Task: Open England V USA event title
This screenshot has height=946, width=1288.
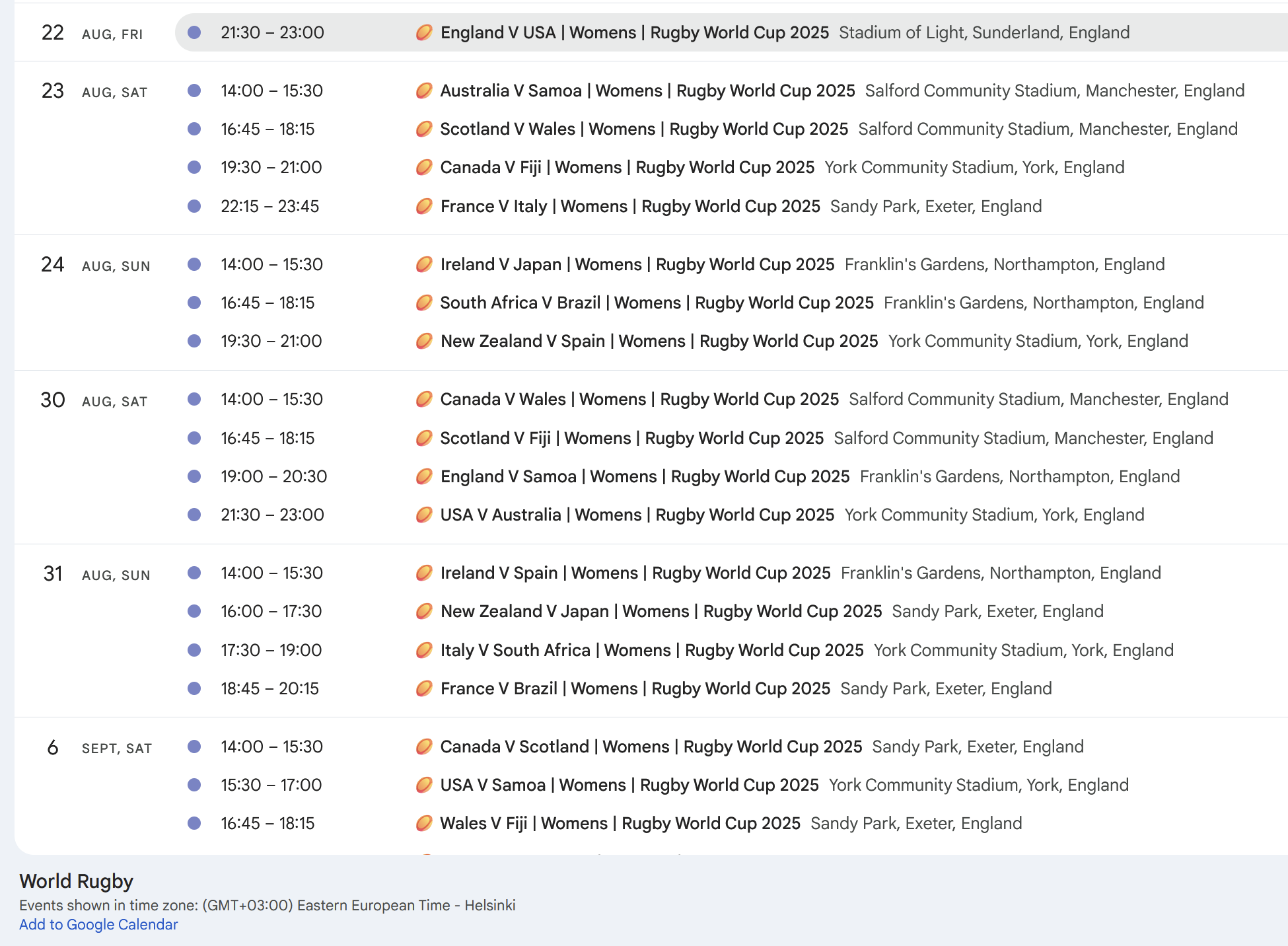Action: tap(635, 32)
